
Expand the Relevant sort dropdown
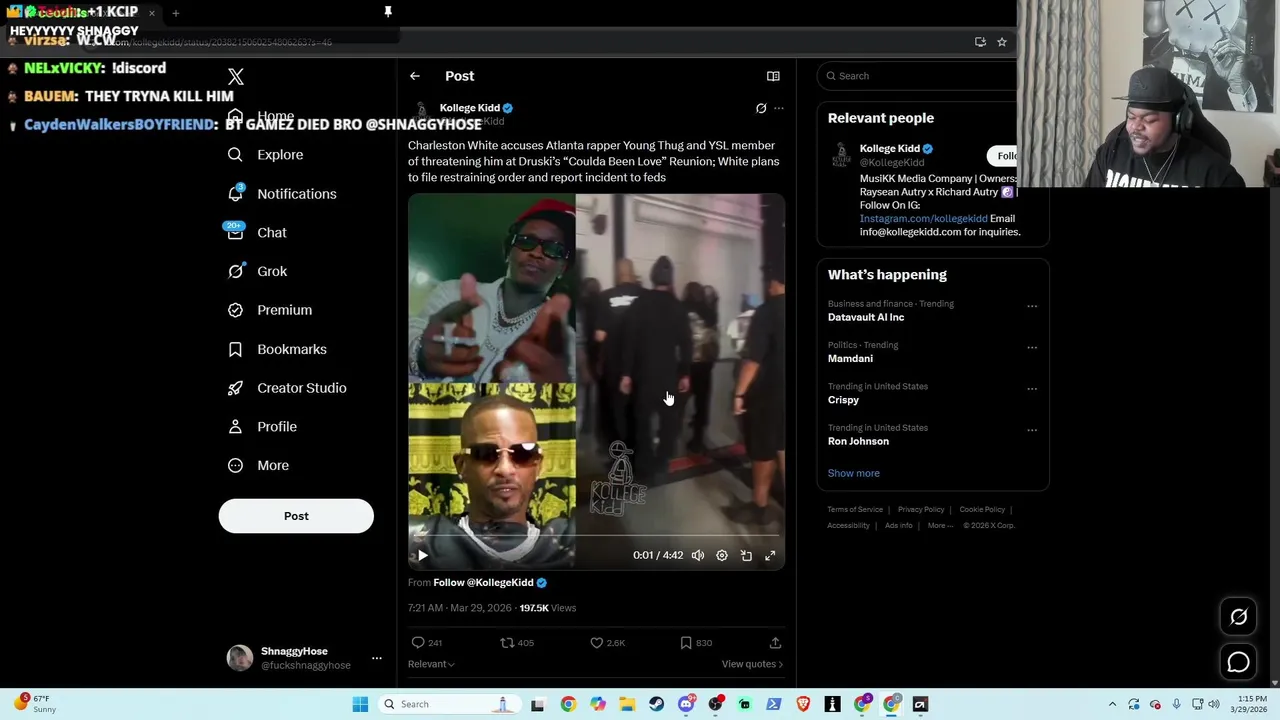(x=431, y=664)
